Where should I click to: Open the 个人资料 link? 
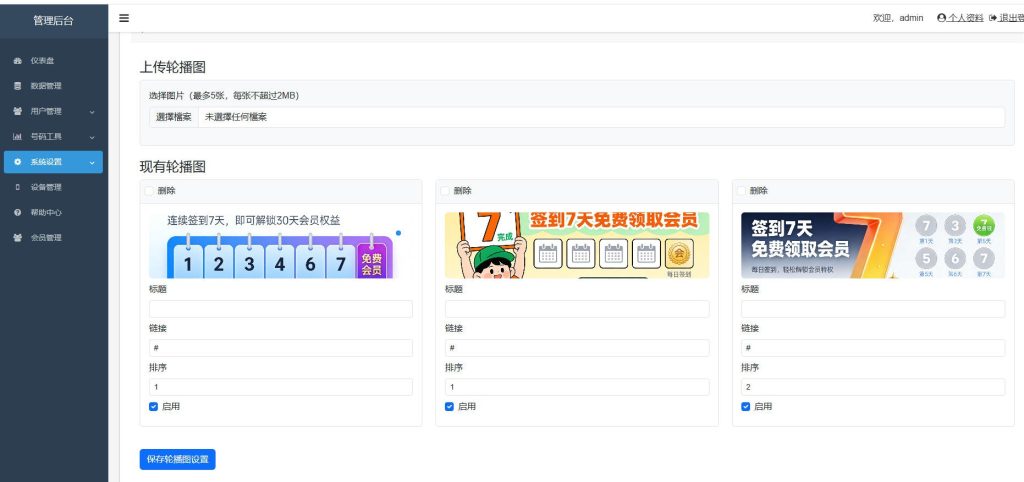click(x=965, y=18)
